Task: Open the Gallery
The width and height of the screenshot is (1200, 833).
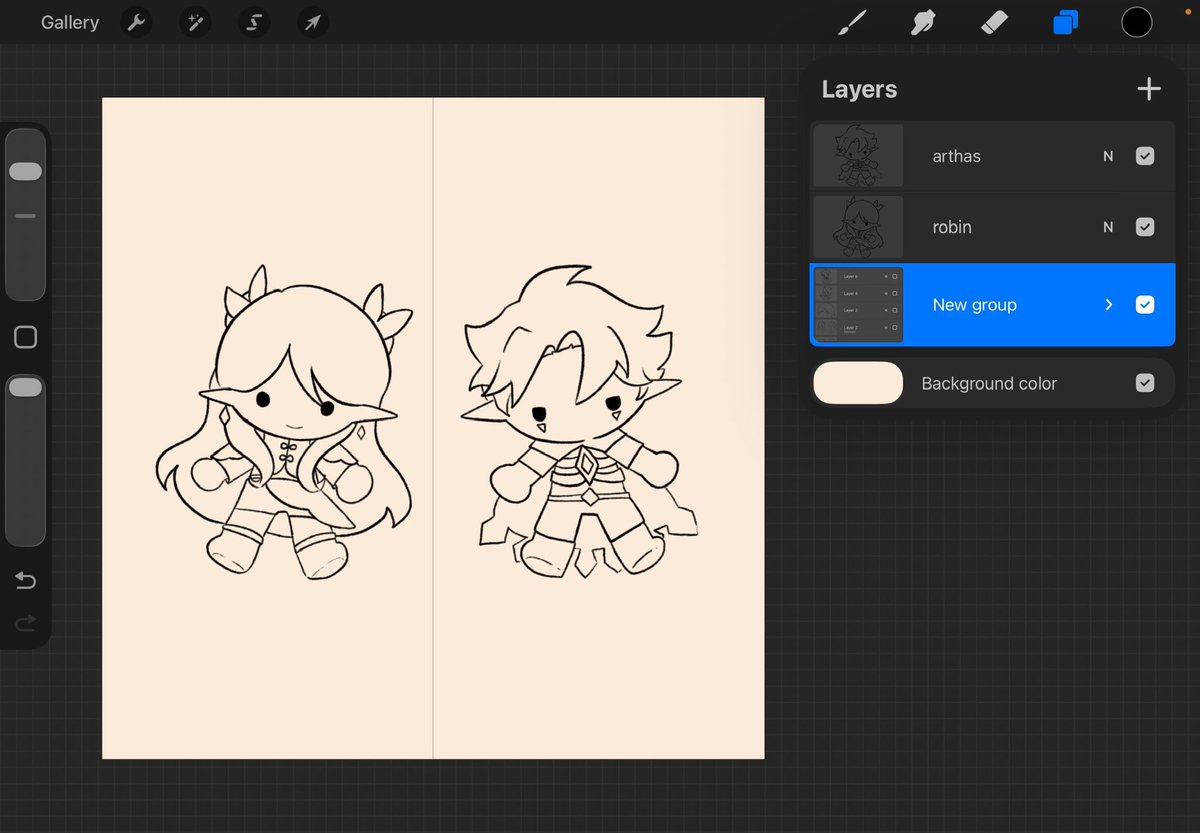Action: click(x=69, y=22)
